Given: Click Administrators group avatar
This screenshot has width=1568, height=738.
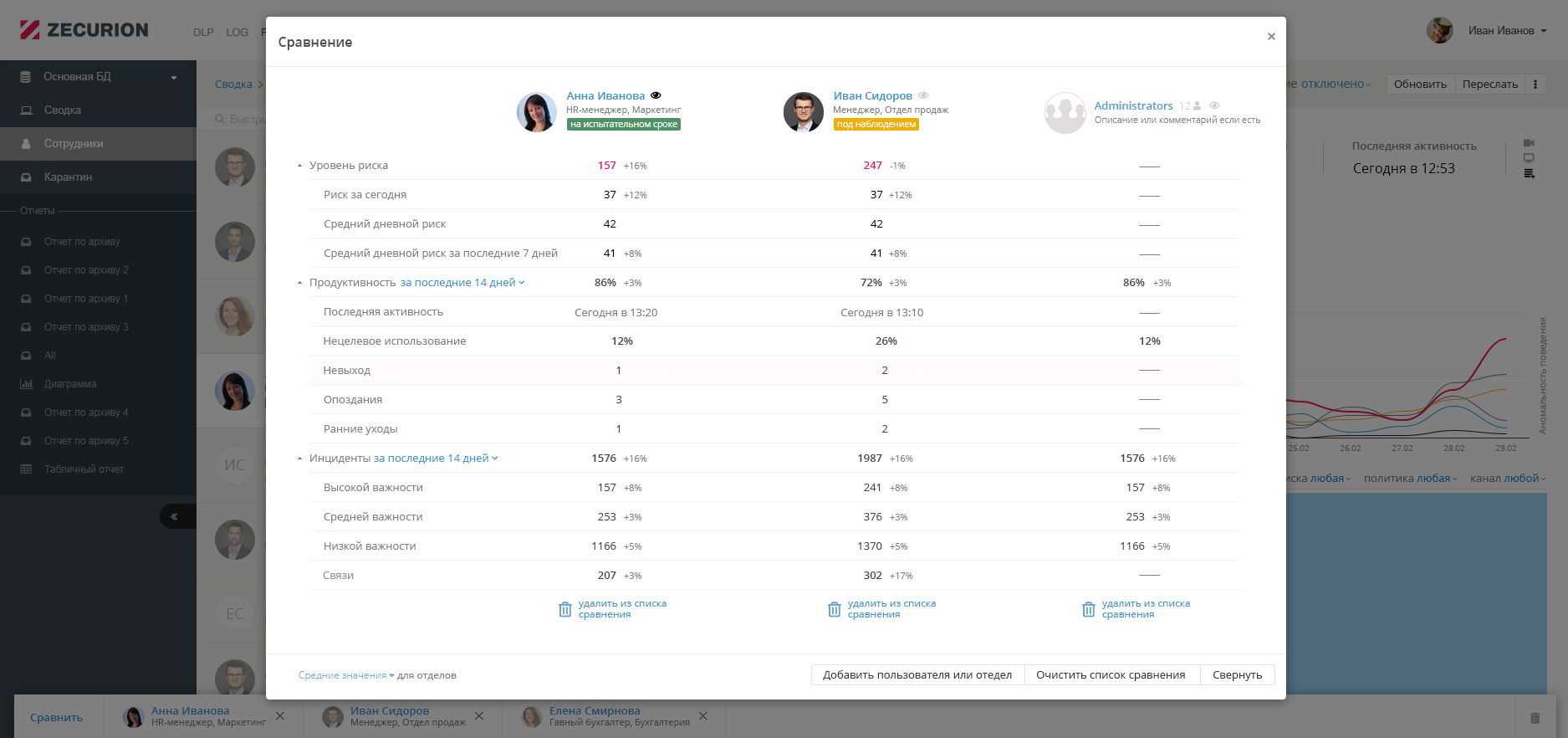Looking at the screenshot, I should [1065, 113].
